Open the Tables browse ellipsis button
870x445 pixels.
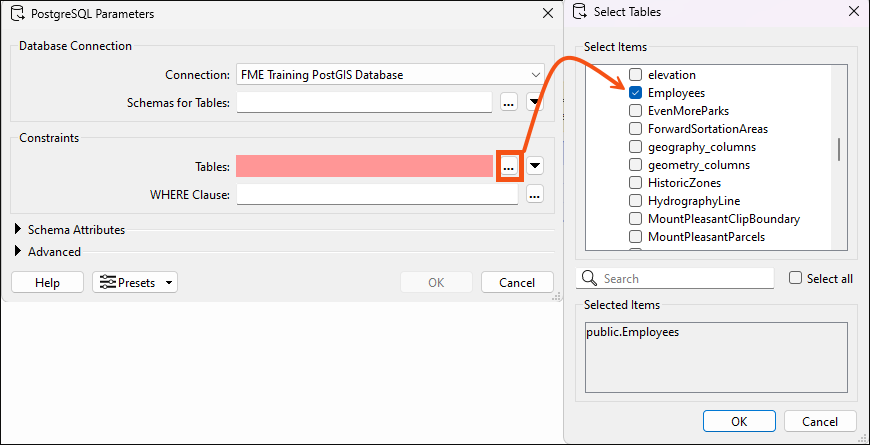click(x=509, y=166)
